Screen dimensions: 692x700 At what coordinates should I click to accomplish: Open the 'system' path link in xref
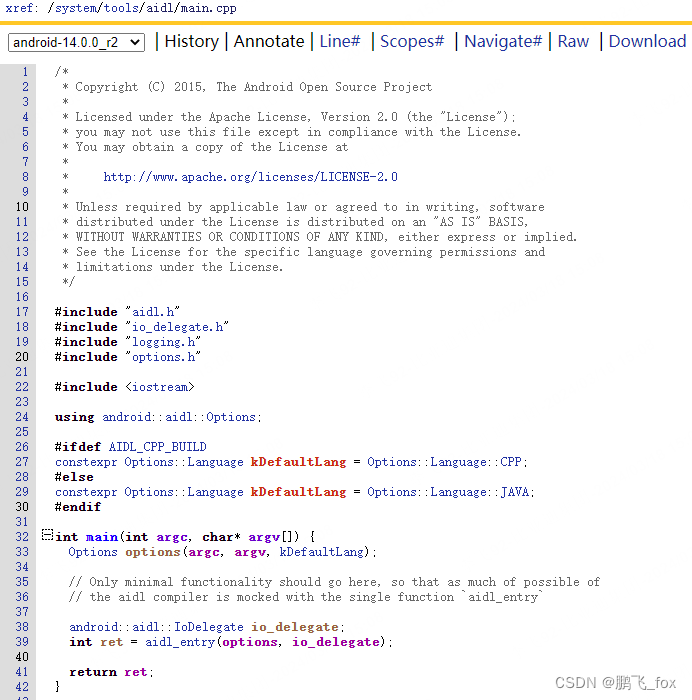75,8
